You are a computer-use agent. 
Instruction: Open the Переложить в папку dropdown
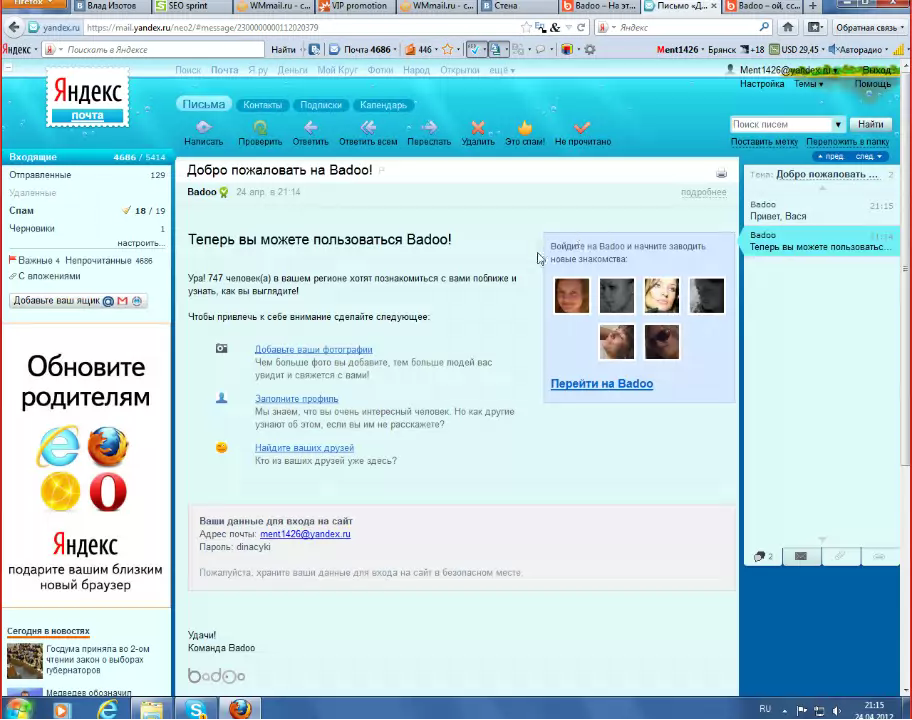coord(847,141)
